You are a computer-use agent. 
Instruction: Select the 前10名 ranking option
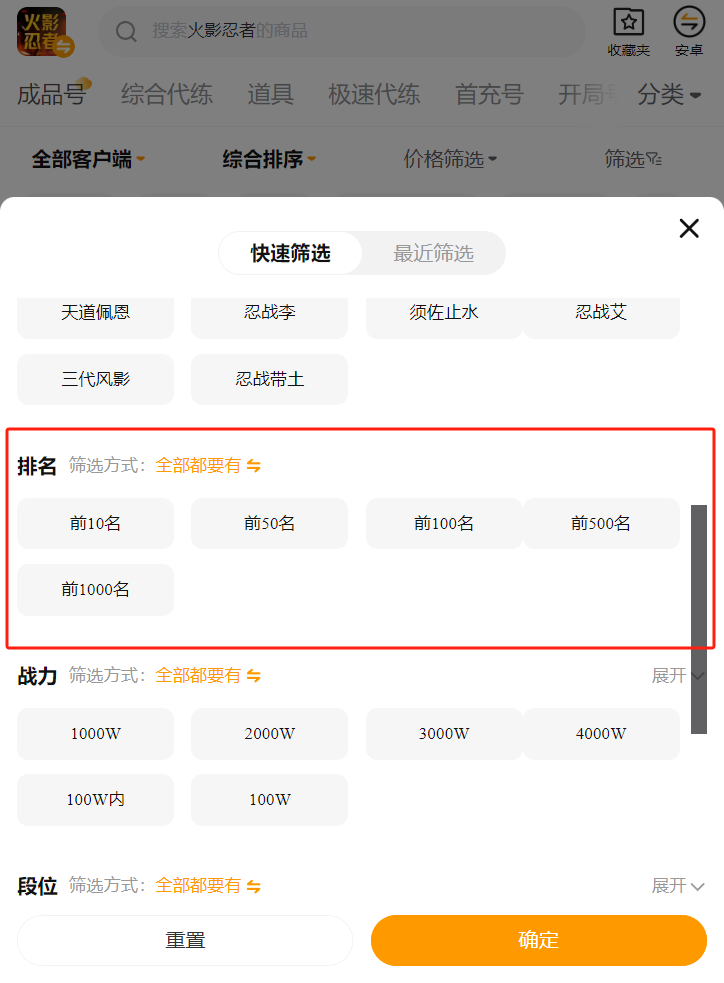point(95,523)
